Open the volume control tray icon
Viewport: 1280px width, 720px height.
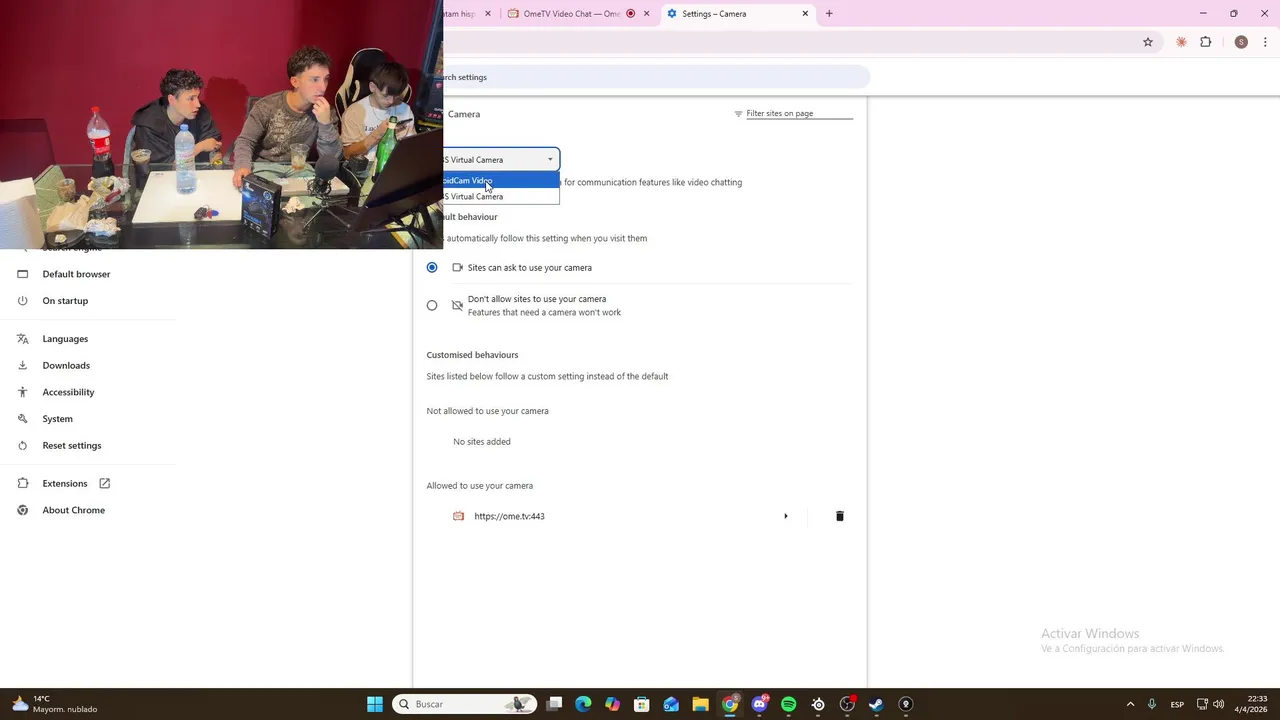[x=1218, y=704]
